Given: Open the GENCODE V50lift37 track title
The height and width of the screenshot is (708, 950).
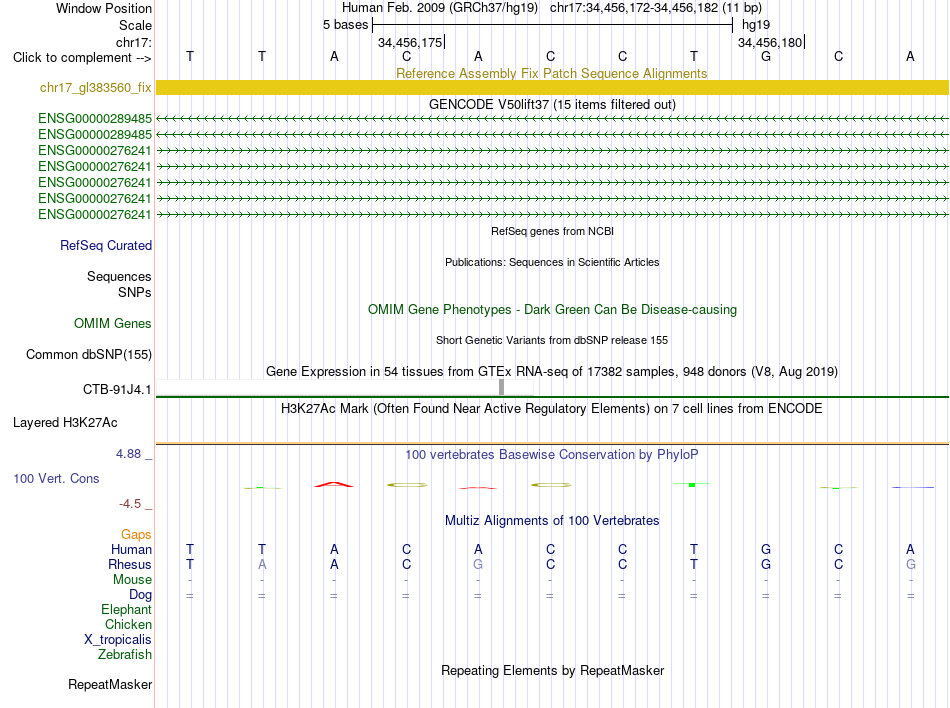Looking at the screenshot, I should (552, 104).
